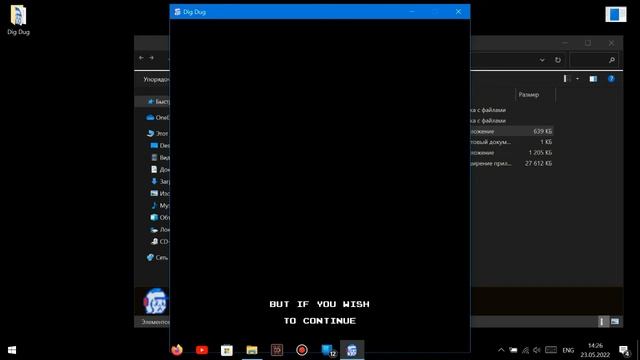The width and height of the screenshot is (640, 360).
Task: Select OneDrive in Explorer sidebar
Action: pos(158,118)
